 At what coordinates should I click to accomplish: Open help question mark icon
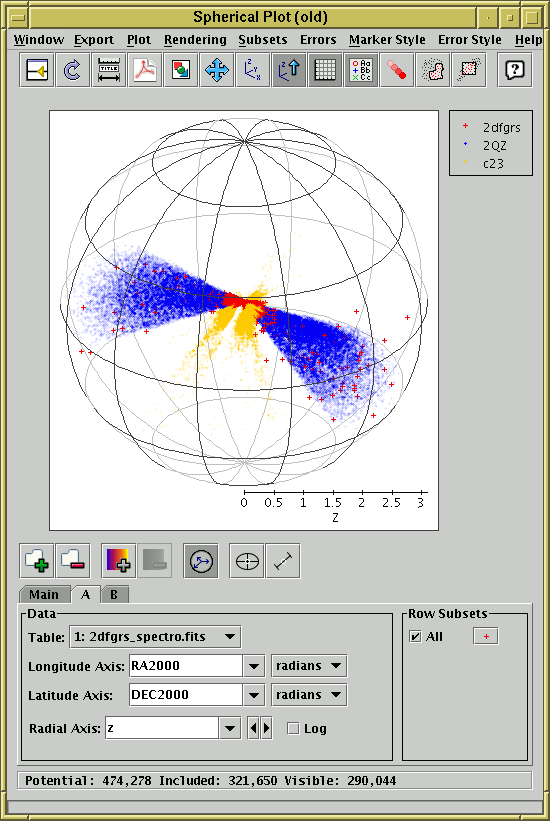[x=515, y=70]
